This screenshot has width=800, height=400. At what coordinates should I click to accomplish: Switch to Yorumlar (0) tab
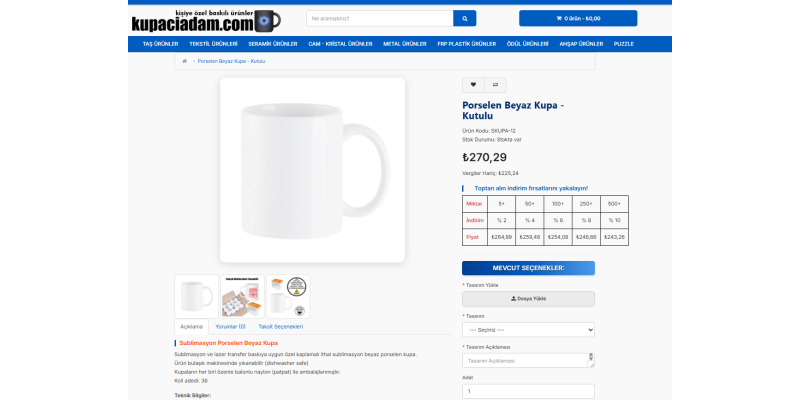(230, 327)
